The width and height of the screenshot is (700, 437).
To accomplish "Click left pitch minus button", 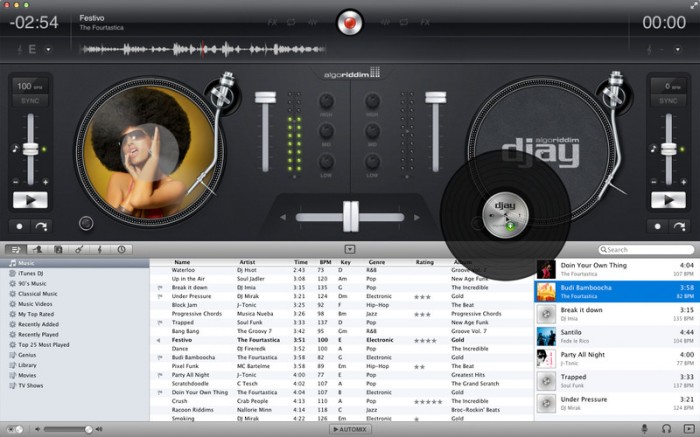I will [x=16, y=182].
